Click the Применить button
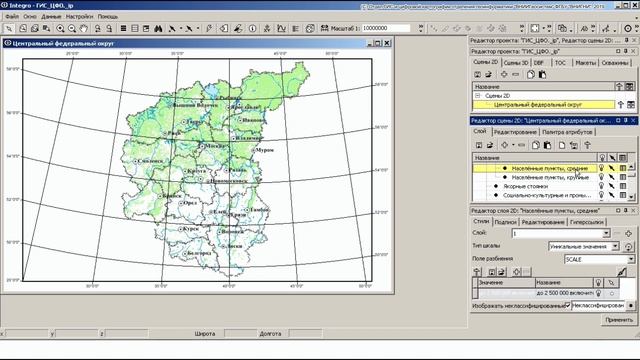 click(619, 320)
